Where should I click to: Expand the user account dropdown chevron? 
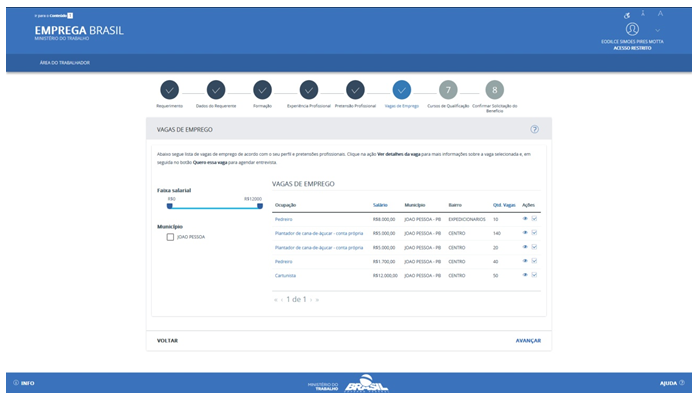pos(659,29)
